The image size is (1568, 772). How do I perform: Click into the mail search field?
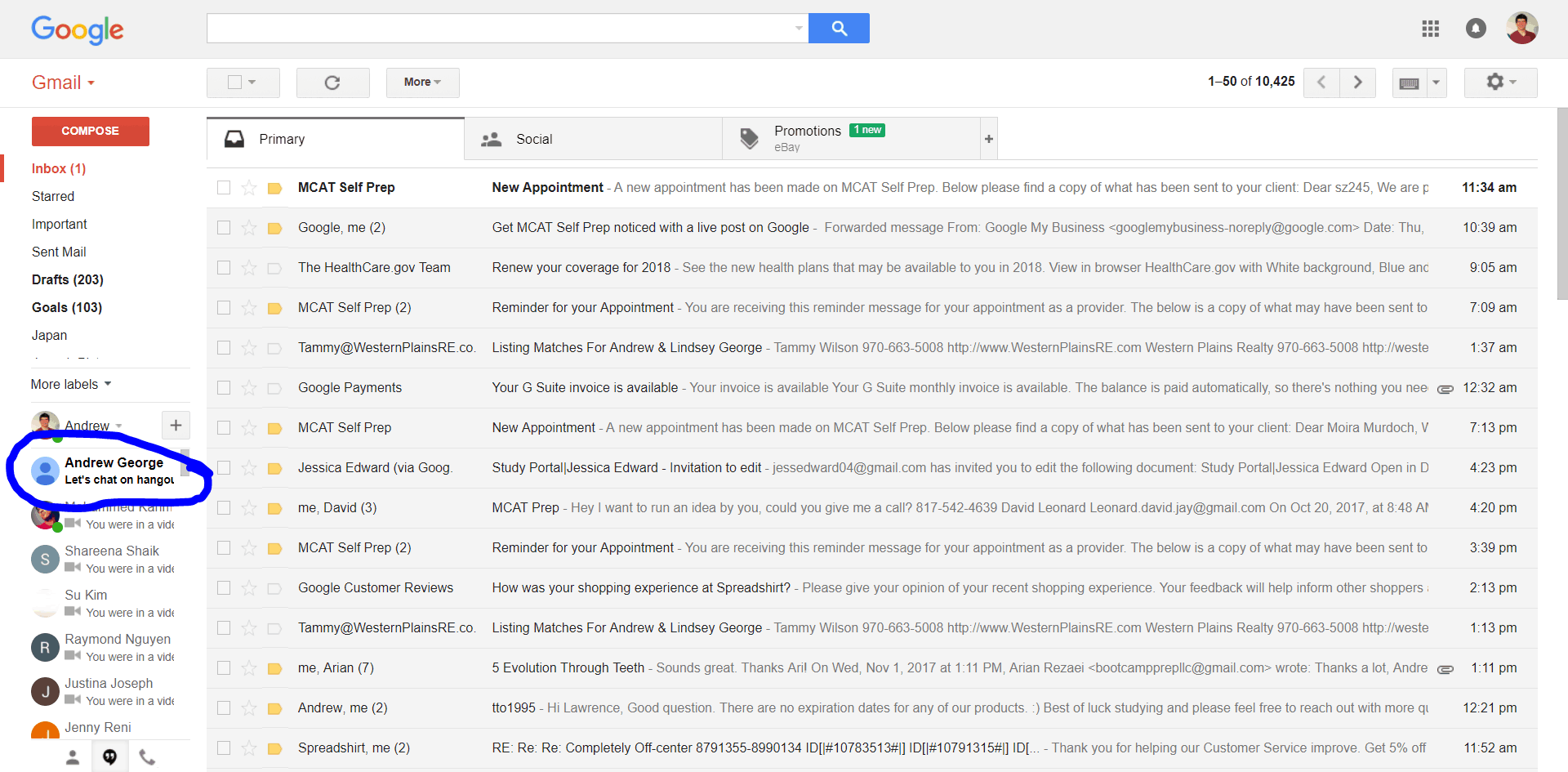pyautogui.click(x=500, y=29)
